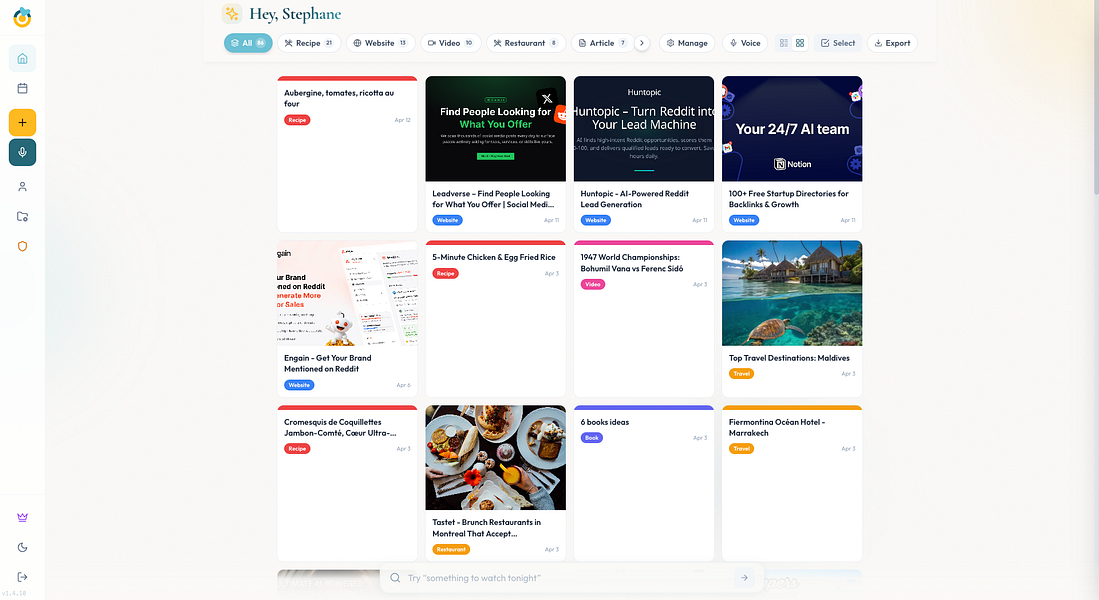
Task: Click Tastet - Brunch Restaurants title
Action: pos(486,528)
